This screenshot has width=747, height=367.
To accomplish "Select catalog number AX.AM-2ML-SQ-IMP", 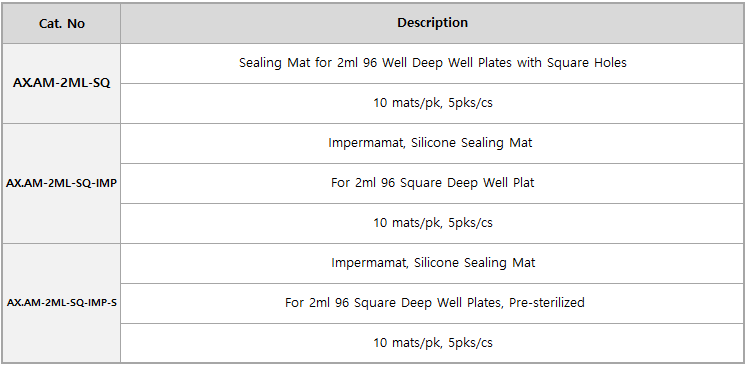I will [61, 184].
